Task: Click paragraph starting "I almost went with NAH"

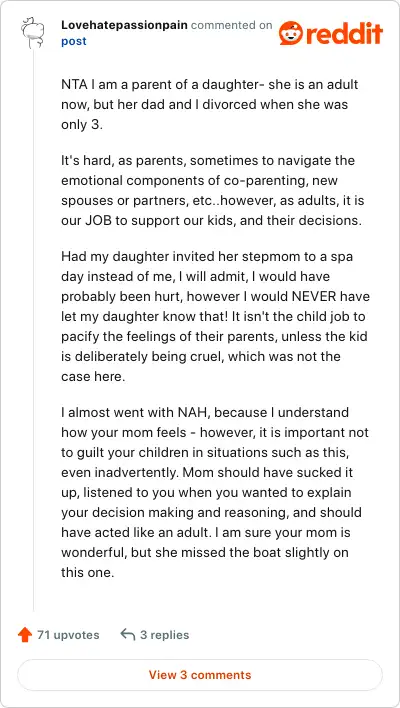Action: click(215, 492)
